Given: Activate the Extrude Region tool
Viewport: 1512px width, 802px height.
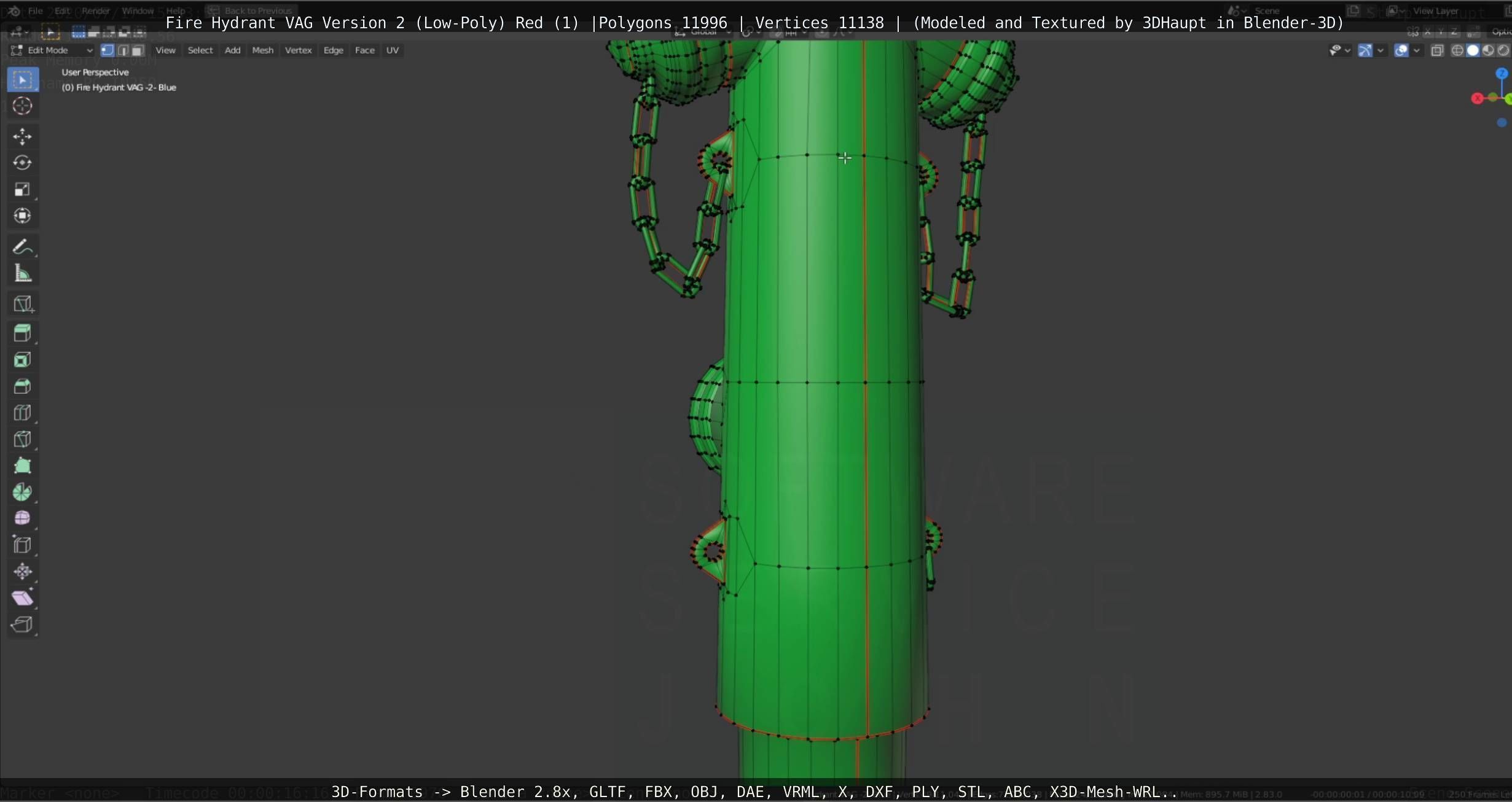Looking at the screenshot, I should pos(23,333).
